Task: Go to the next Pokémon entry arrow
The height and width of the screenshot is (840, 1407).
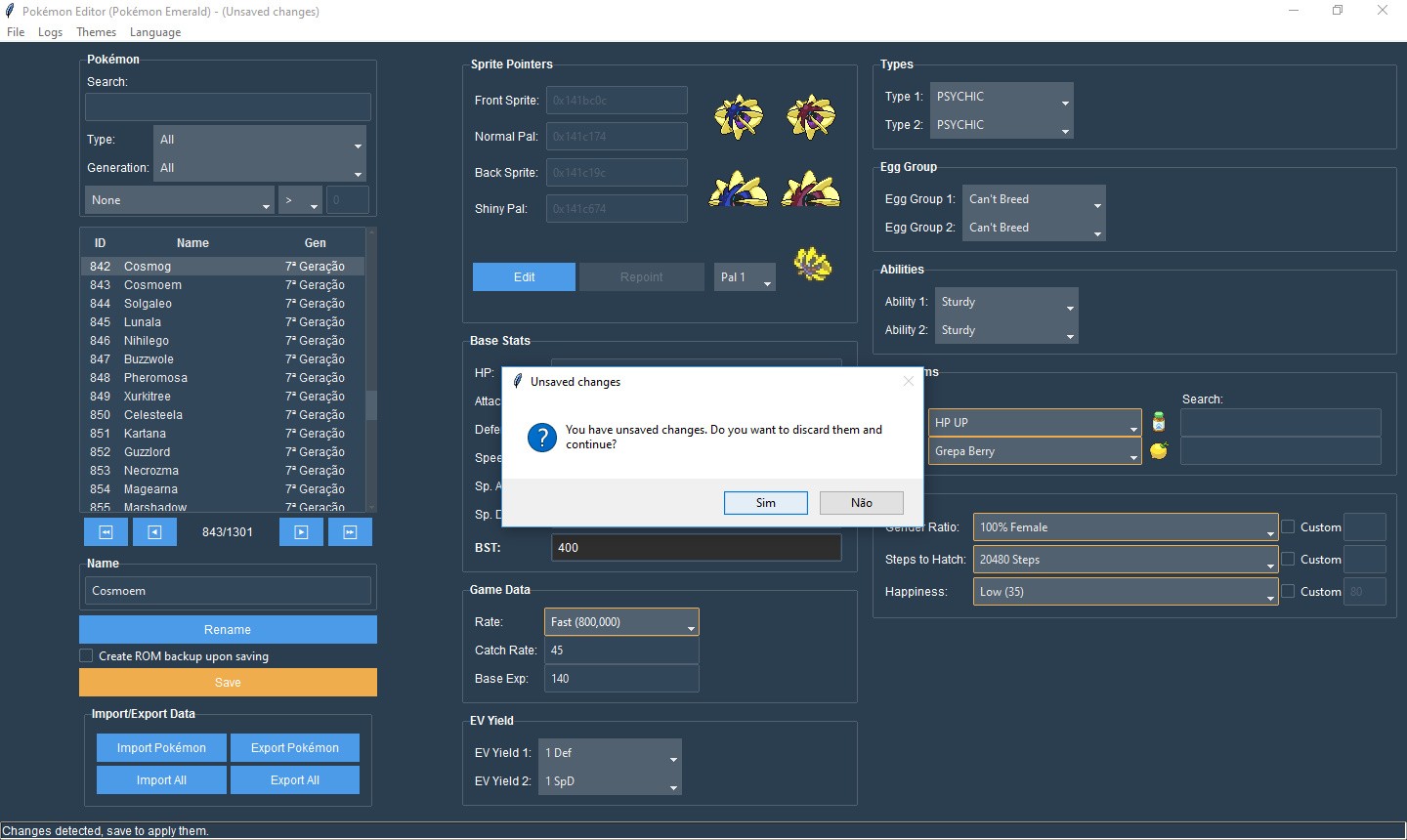Action: pos(301,532)
